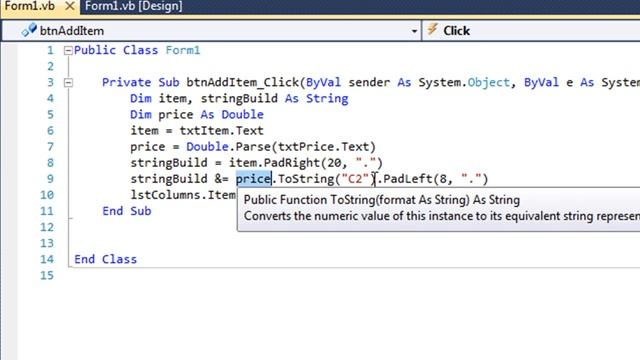This screenshot has height=360, width=640.
Task: Click ToString on line 9
Action: coord(306,179)
